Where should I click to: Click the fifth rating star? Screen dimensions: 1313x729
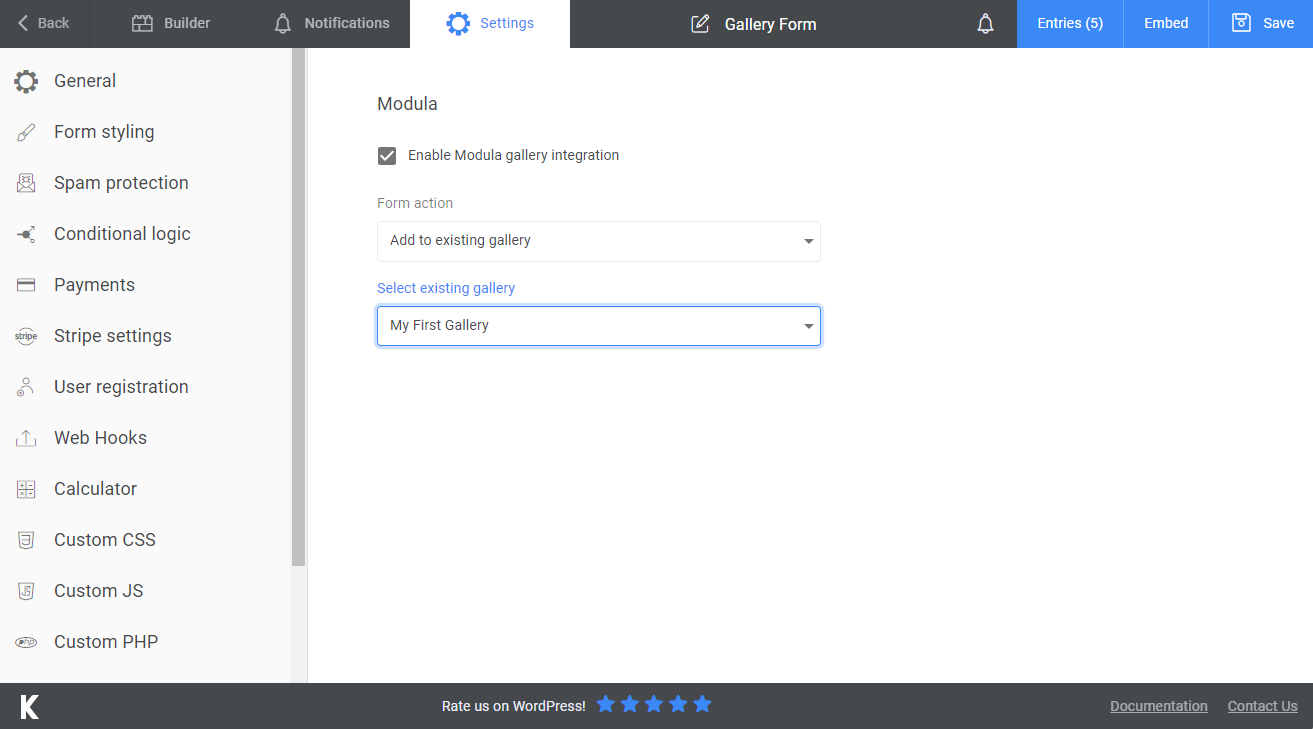pos(702,704)
